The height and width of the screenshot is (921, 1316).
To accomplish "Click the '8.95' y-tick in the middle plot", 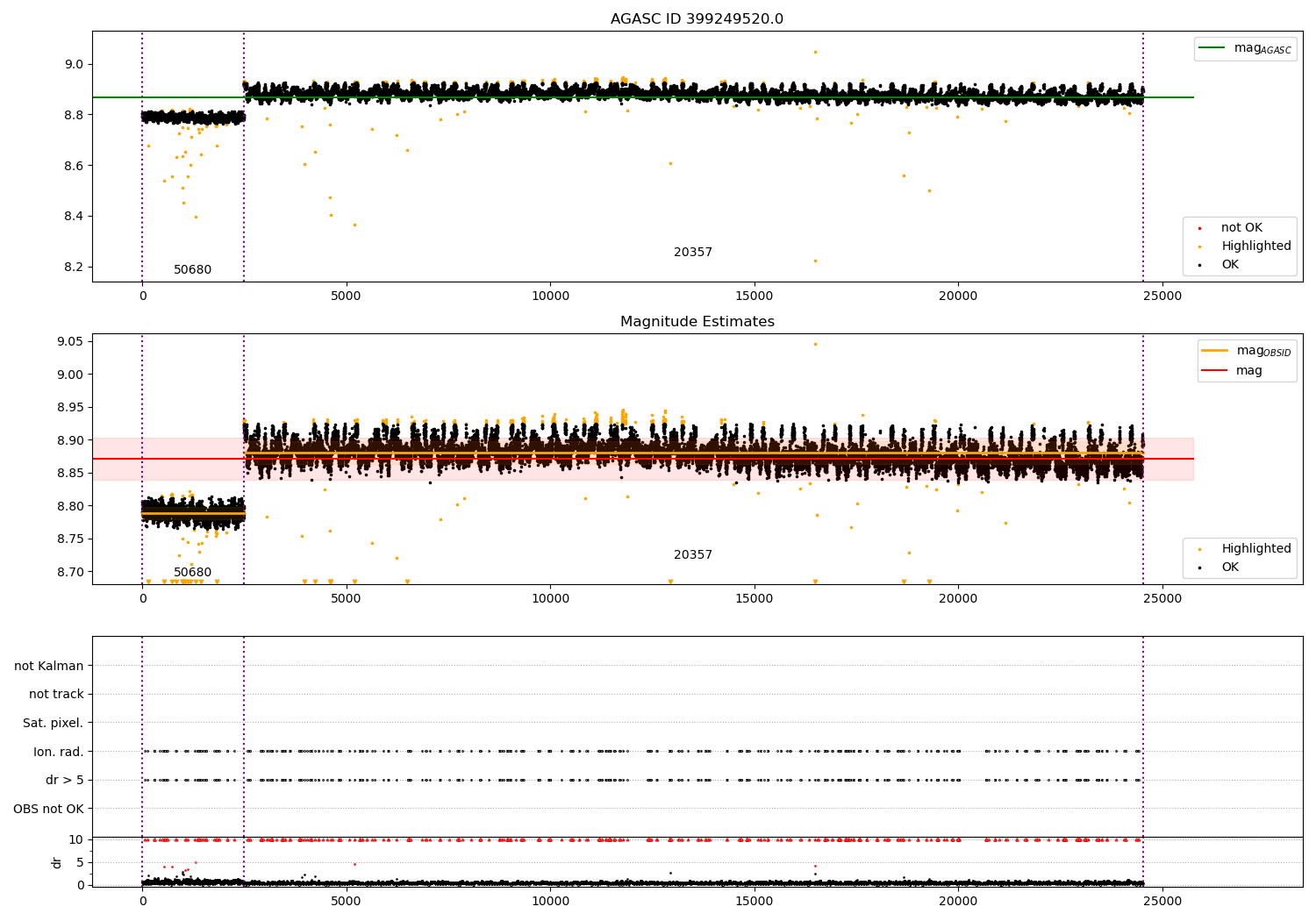I will point(70,407).
